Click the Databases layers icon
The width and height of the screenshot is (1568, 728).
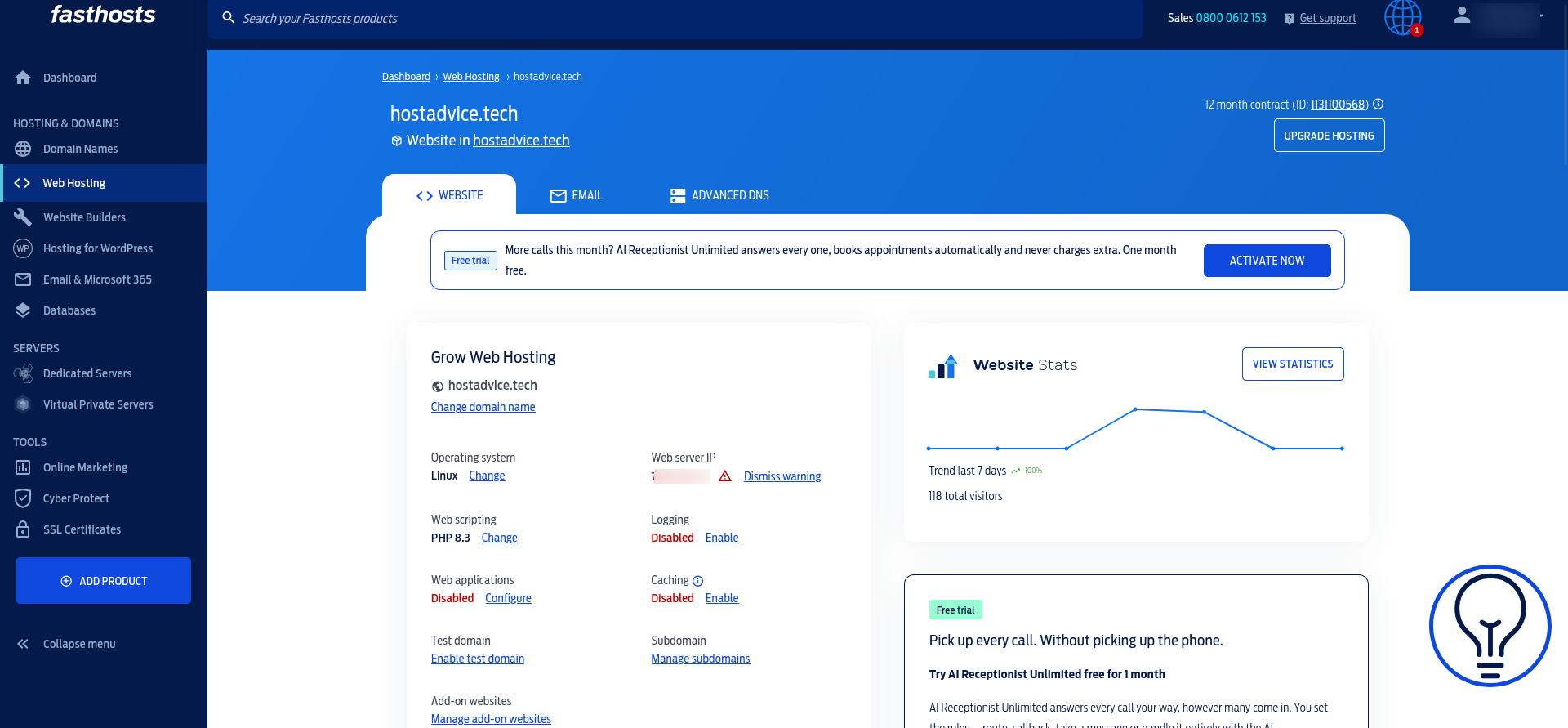coord(23,310)
